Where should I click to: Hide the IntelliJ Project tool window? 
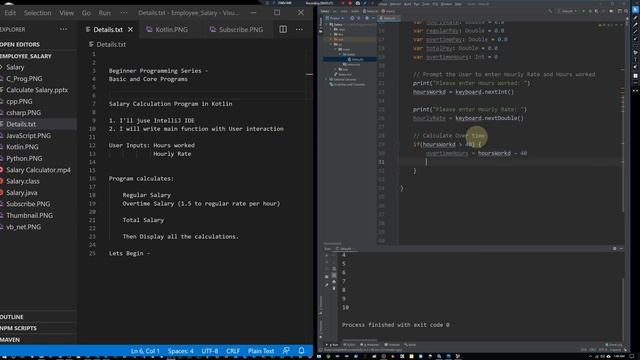click(373, 18)
